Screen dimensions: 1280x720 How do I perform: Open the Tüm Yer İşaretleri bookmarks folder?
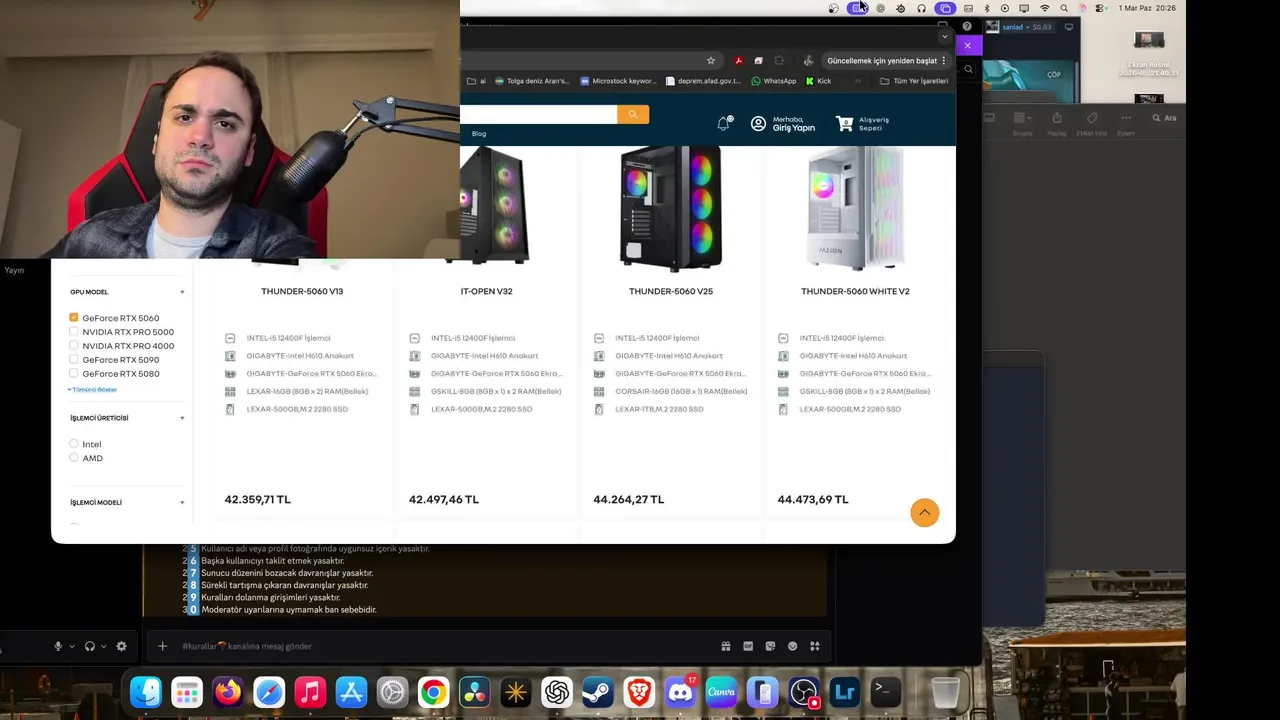[x=914, y=81]
